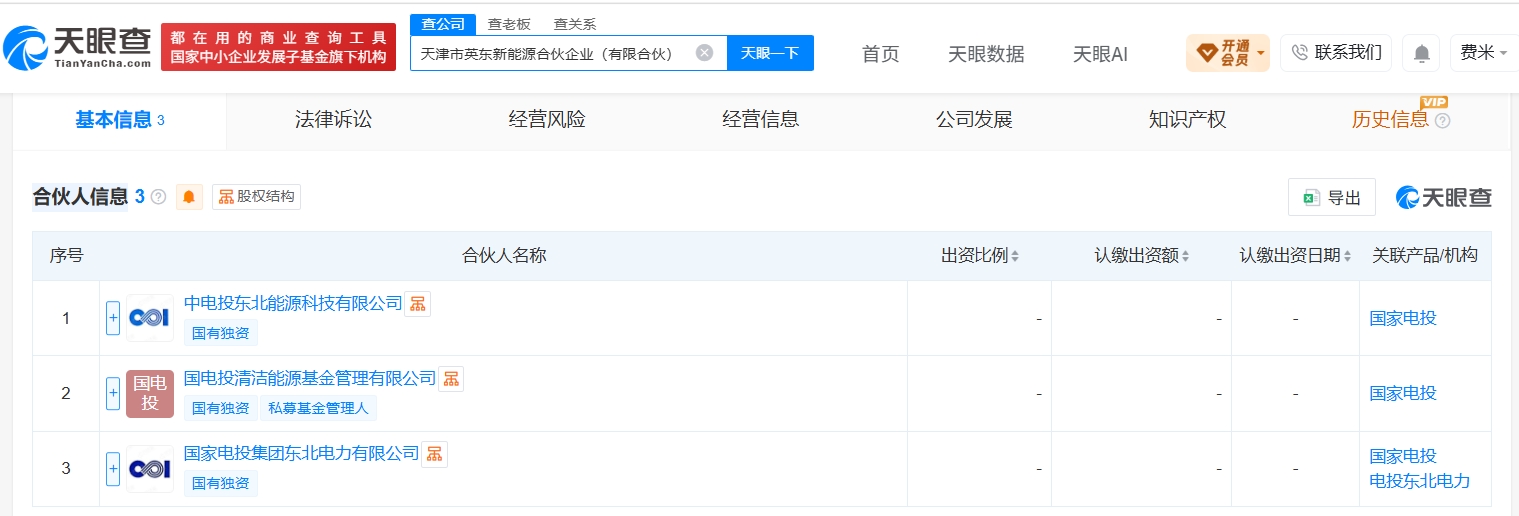1519x516 pixels.
Task: Click the orange alert bell beside 合伙人信息
Action: (x=189, y=197)
